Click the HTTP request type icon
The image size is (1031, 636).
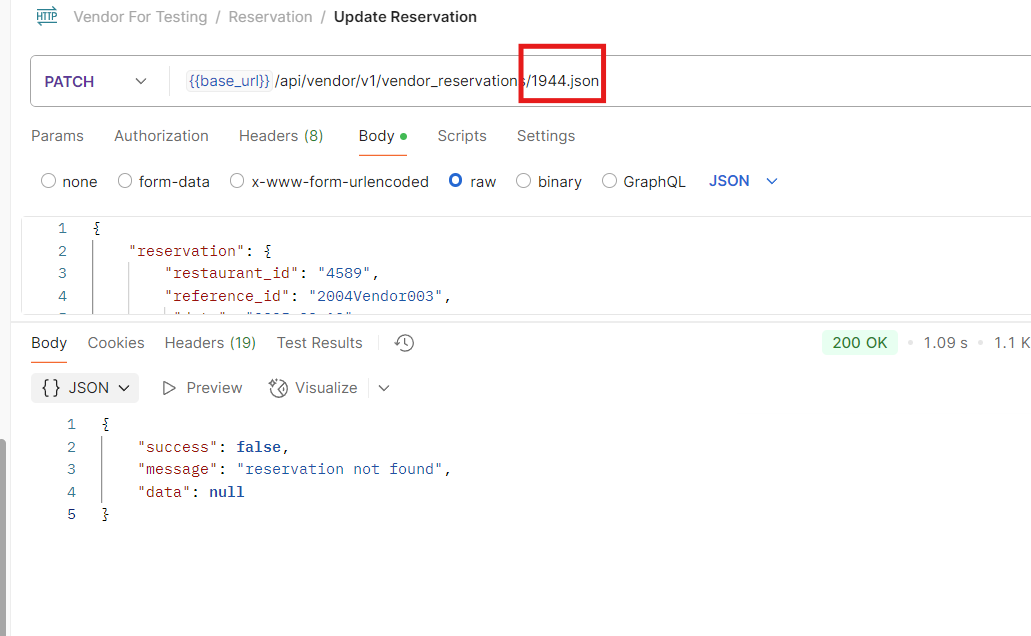46,16
